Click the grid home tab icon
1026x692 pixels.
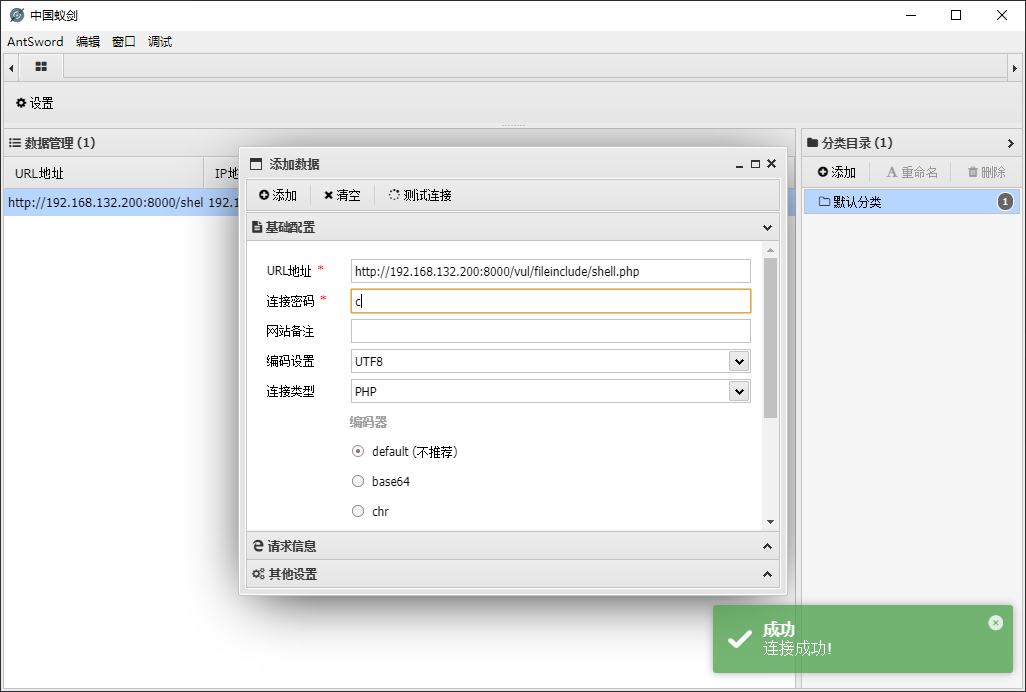41,67
